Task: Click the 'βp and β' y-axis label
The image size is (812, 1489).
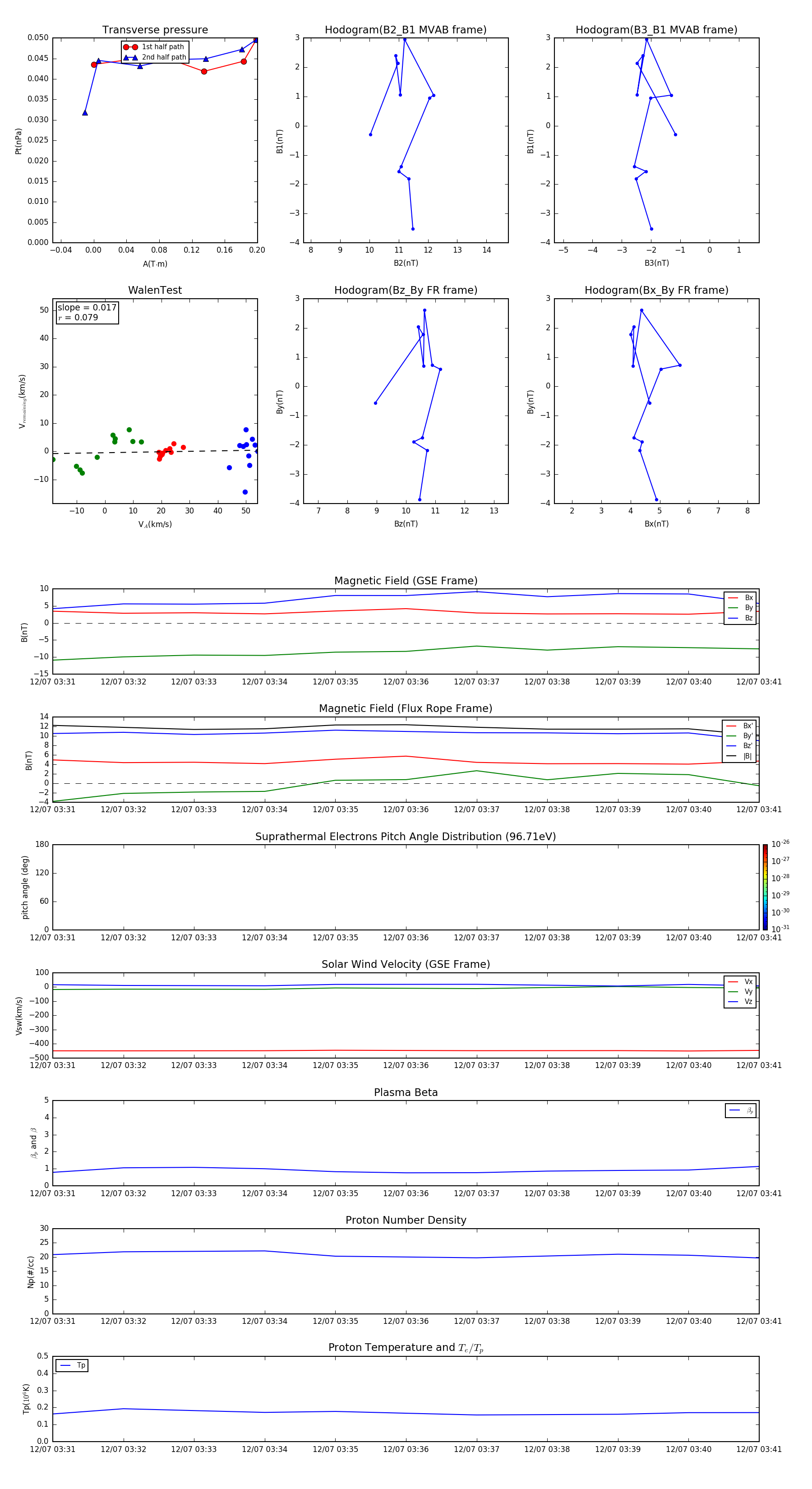Action: [33, 1143]
